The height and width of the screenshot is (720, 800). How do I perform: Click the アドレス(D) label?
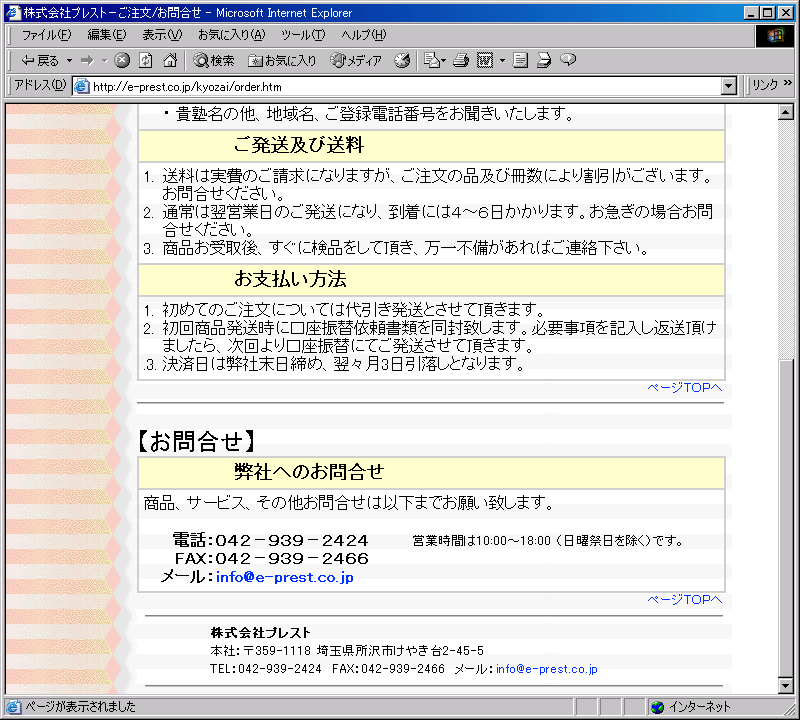(40, 85)
